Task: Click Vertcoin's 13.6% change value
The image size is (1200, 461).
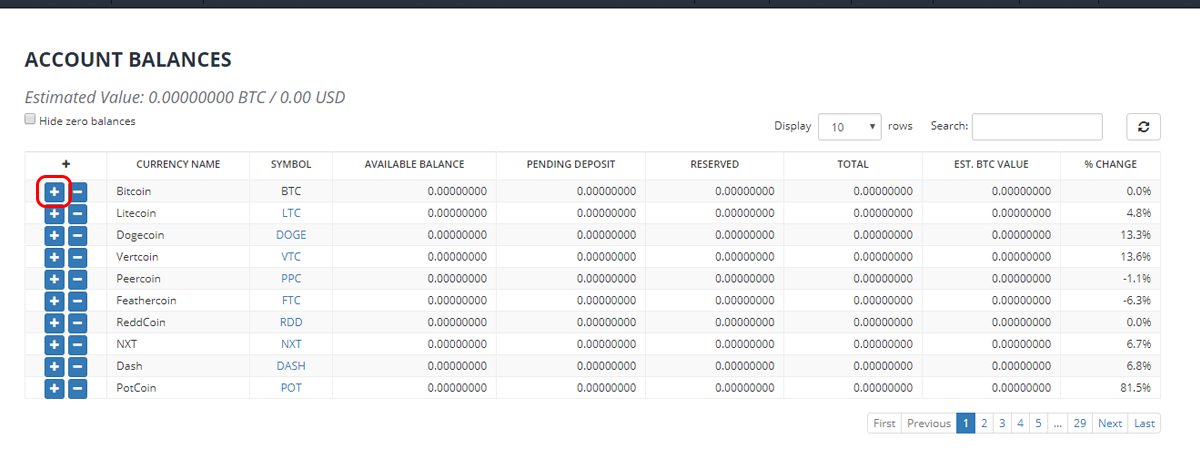Action: pos(1134,257)
